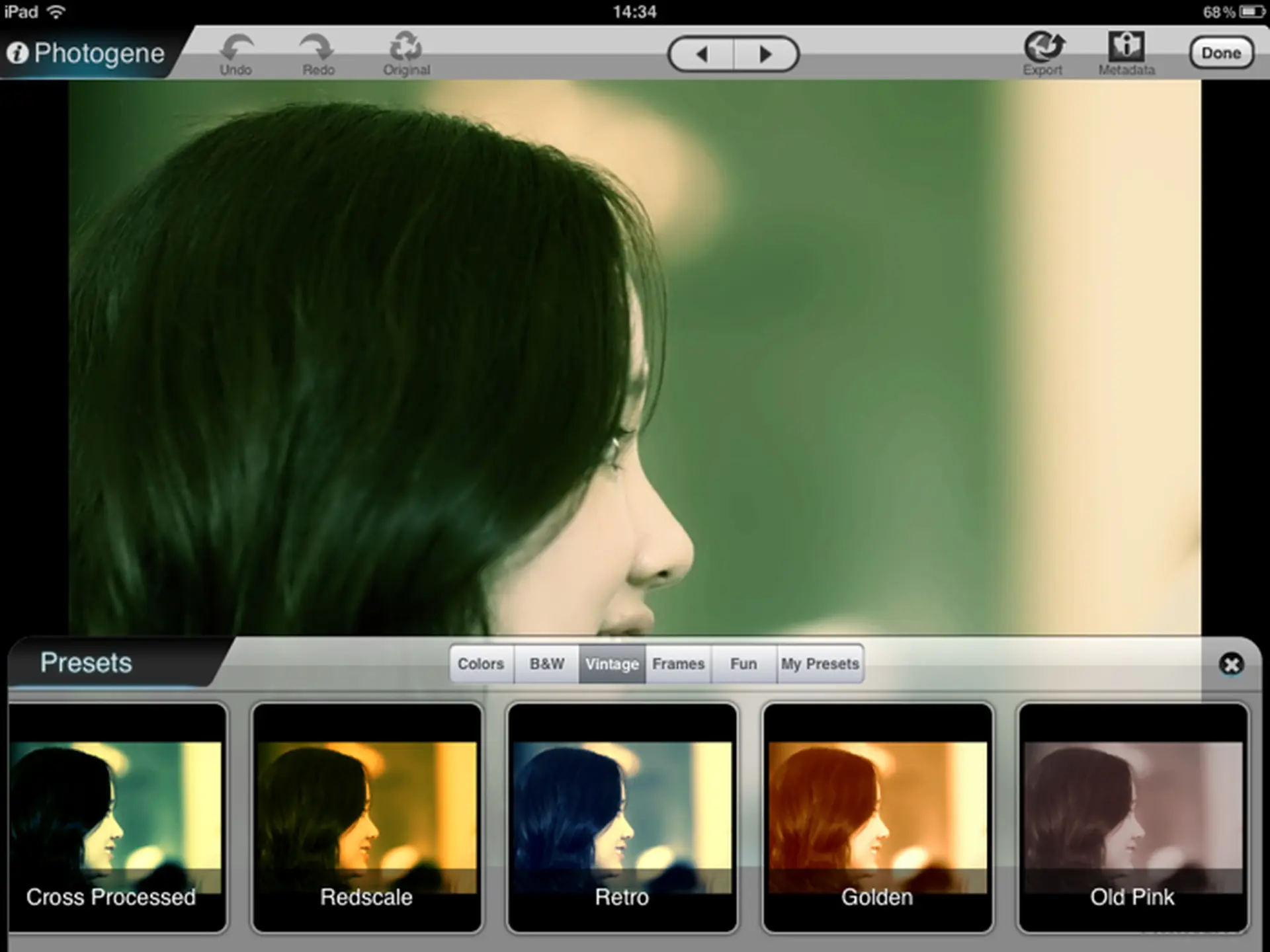The width and height of the screenshot is (1270, 952).
Task: Switch to the Colors presets tab
Action: [481, 664]
